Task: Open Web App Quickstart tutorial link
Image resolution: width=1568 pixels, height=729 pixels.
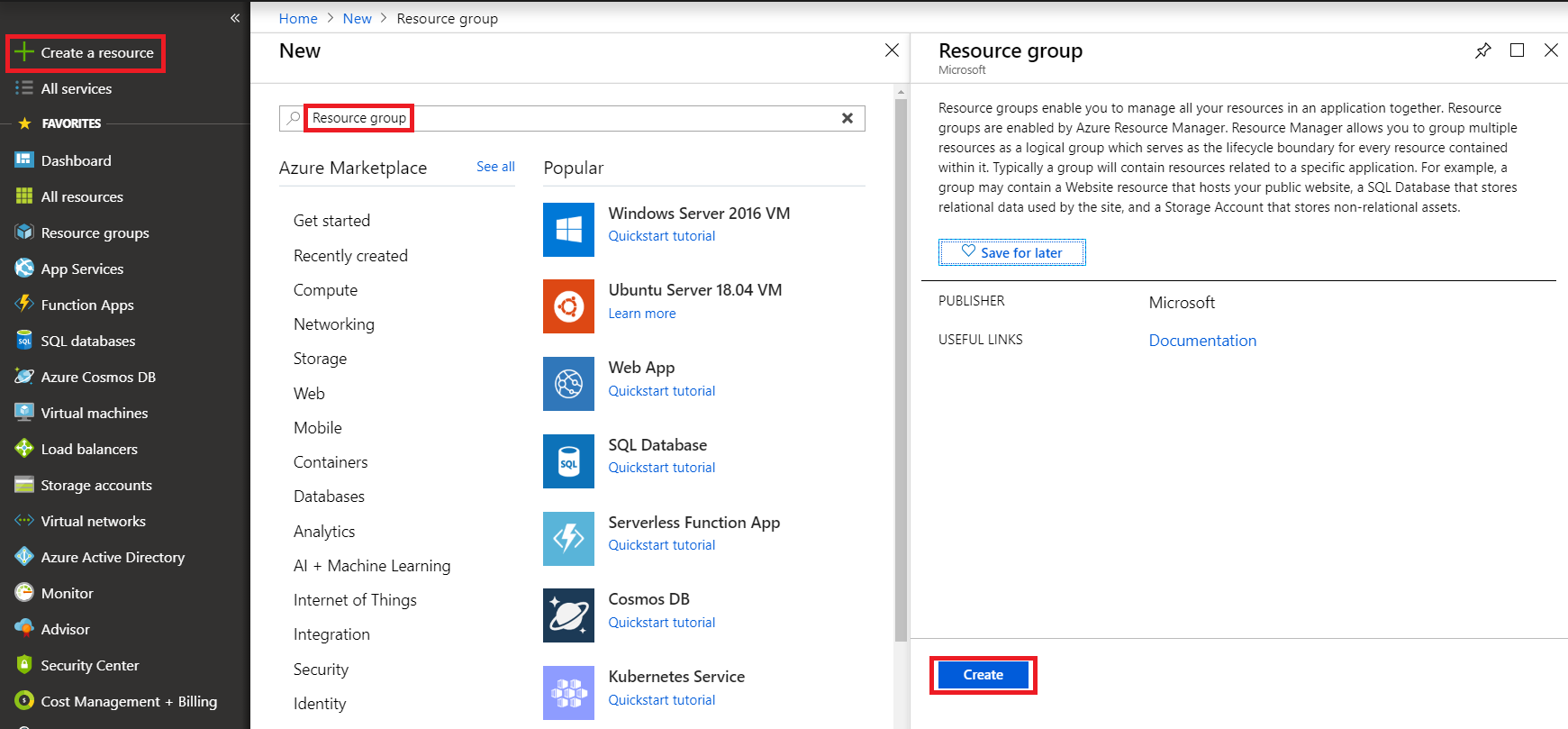Action: coord(662,391)
